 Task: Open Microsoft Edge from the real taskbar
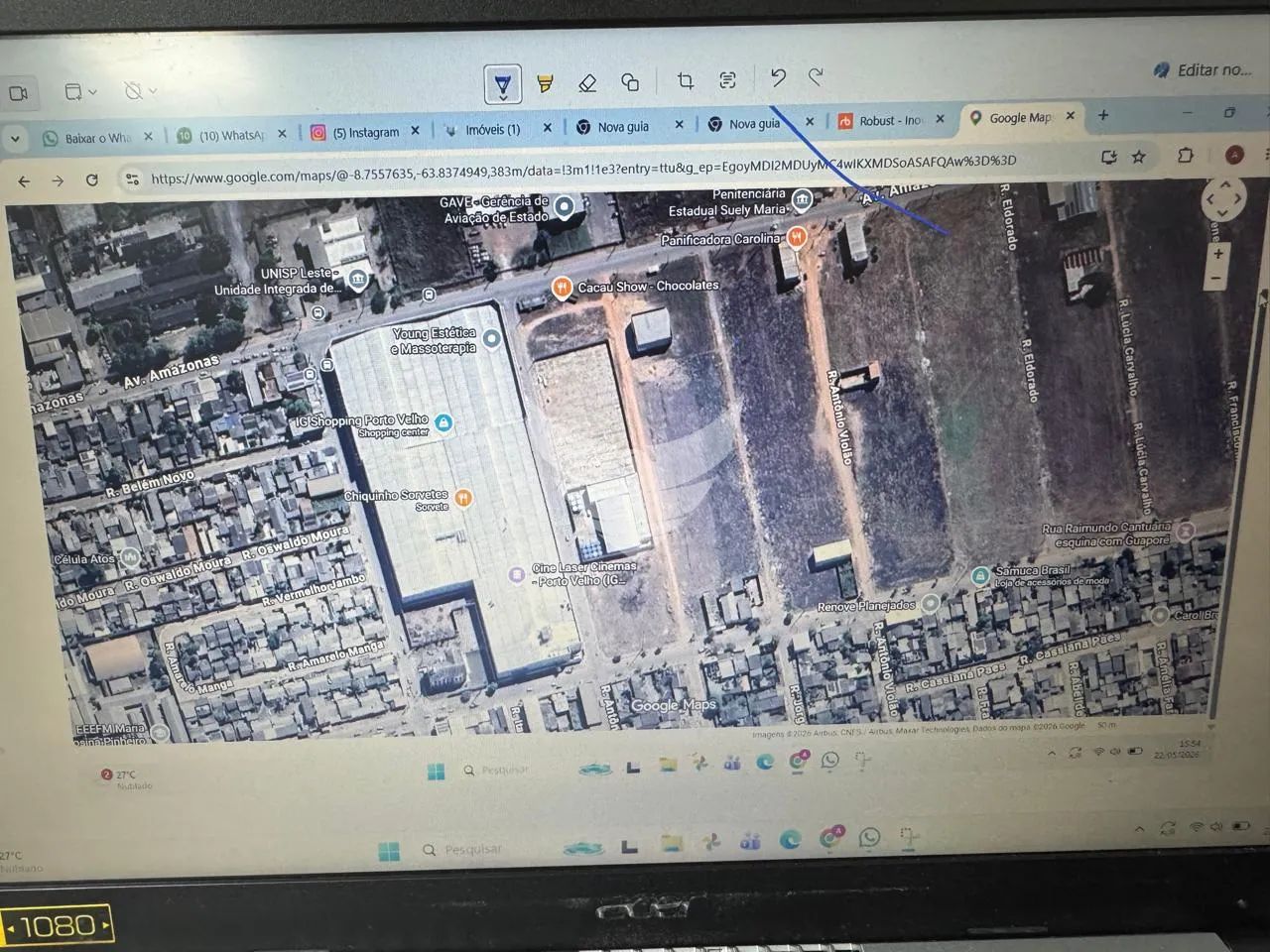click(x=791, y=840)
